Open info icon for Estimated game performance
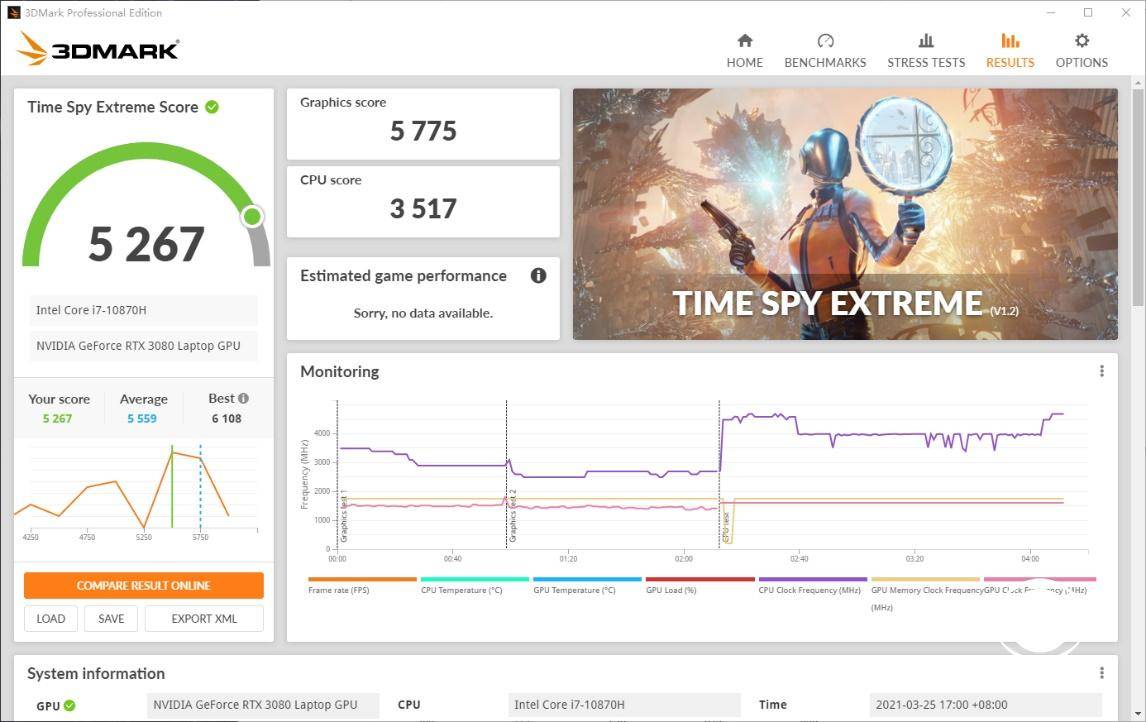 pos(539,276)
